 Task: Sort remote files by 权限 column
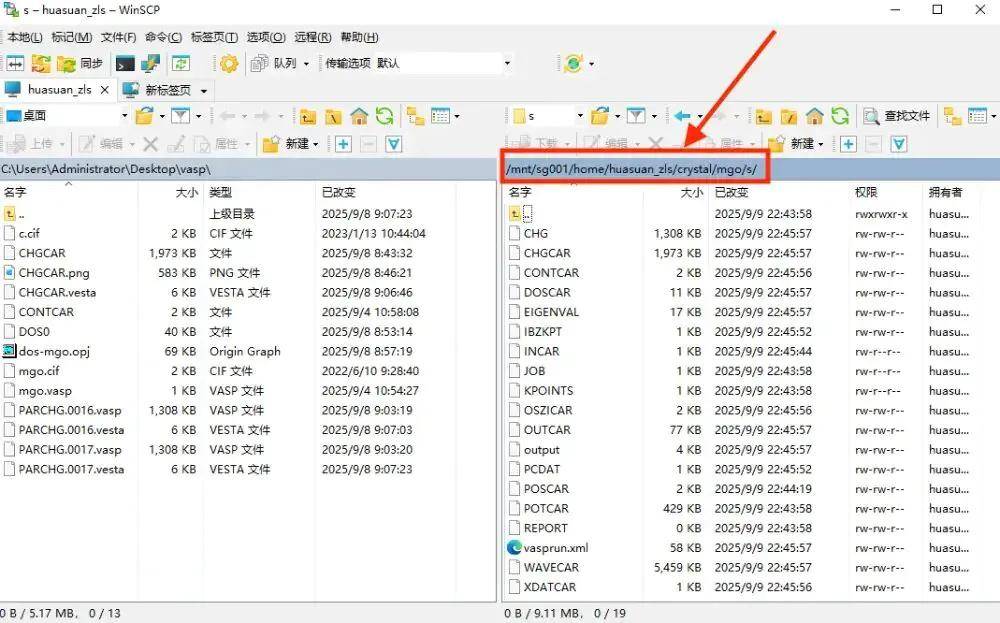click(865, 192)
